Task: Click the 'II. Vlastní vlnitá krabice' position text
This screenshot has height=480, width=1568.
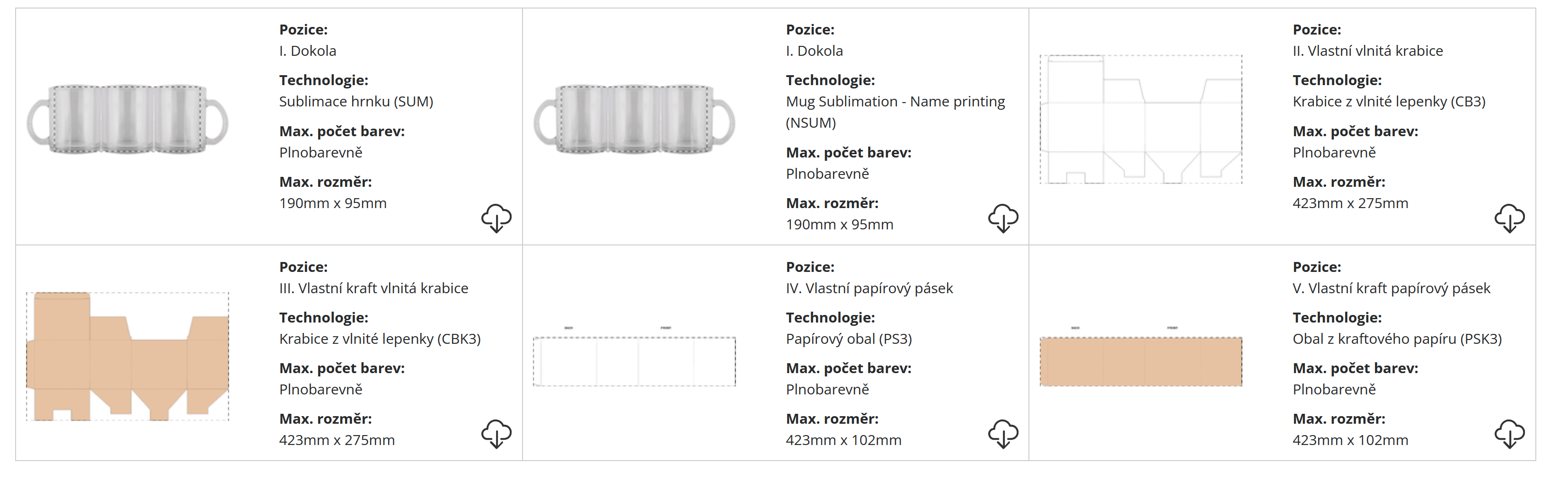Action: click(1367, 51)
